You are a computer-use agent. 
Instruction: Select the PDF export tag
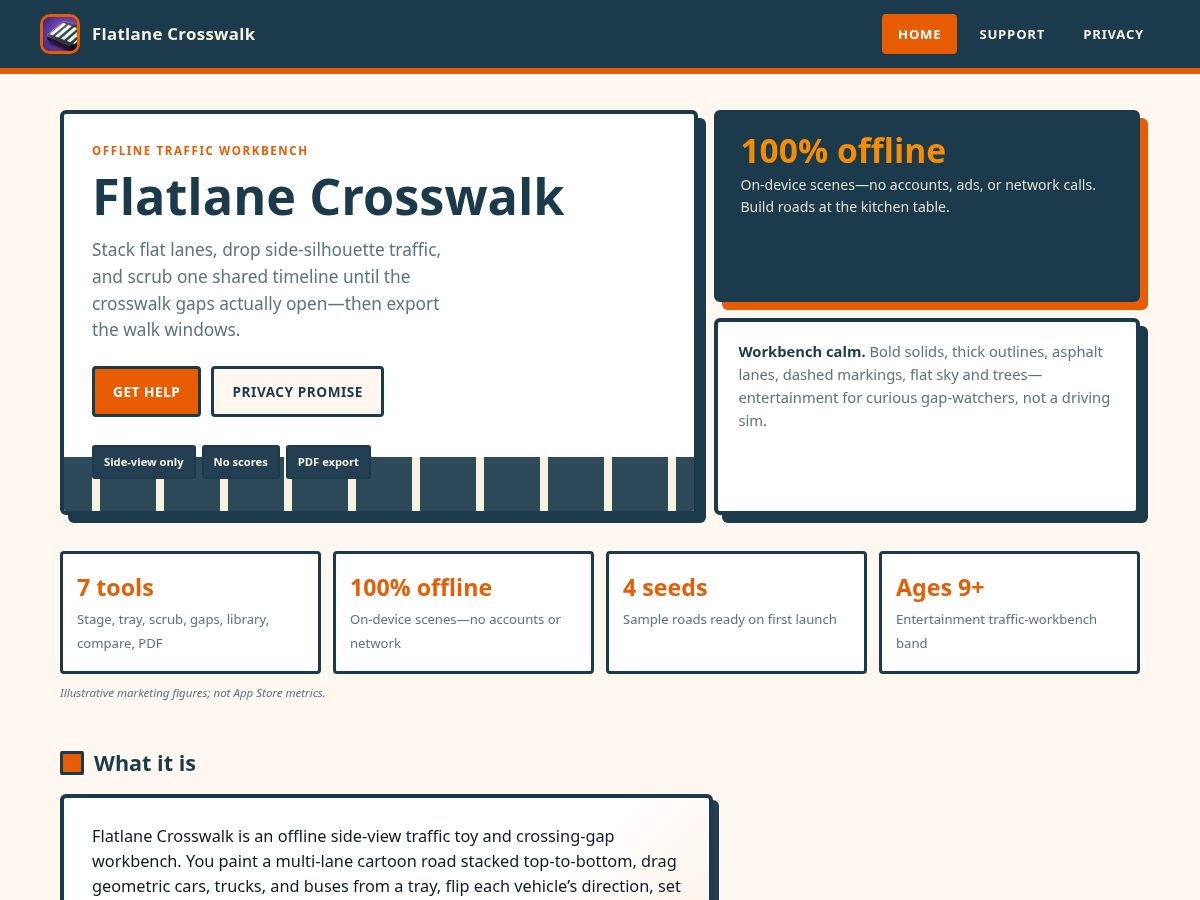(x=328, y=462)
